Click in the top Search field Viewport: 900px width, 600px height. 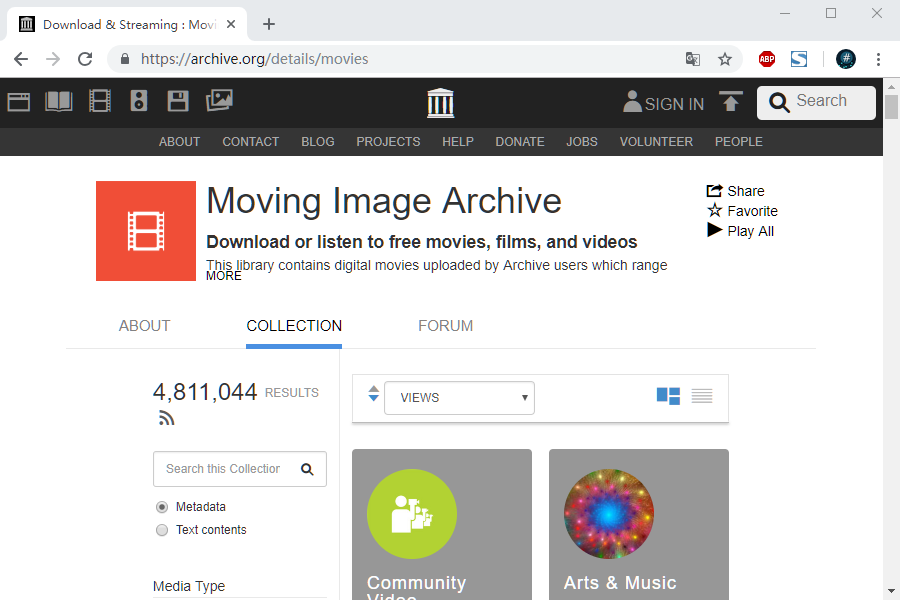point(816,103)
